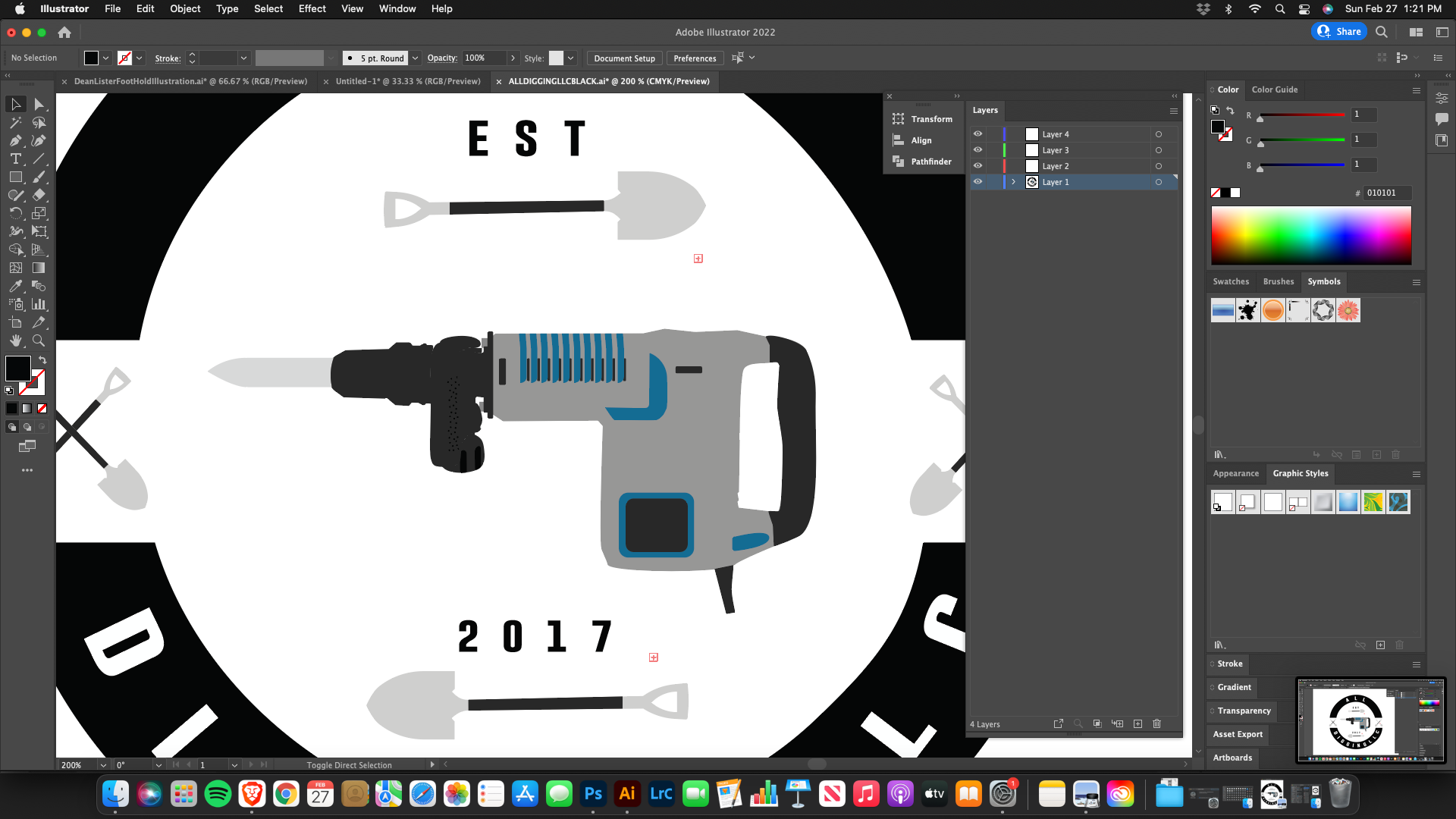
Task: Open the Opacity arrow flyout
Action: pos(513,58)
